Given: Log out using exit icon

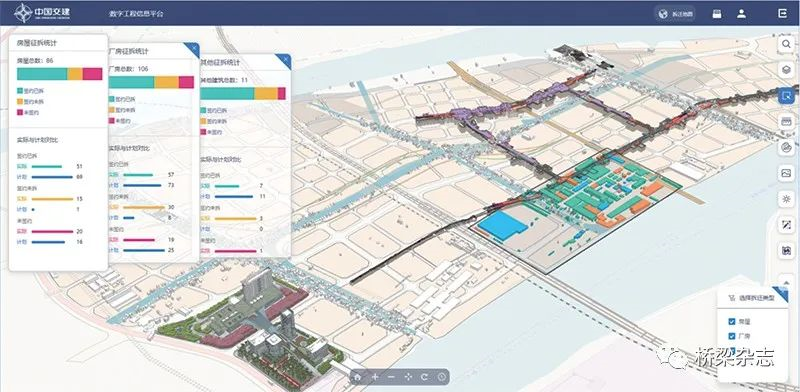Looking at the screenshot, I should (783, 14).
